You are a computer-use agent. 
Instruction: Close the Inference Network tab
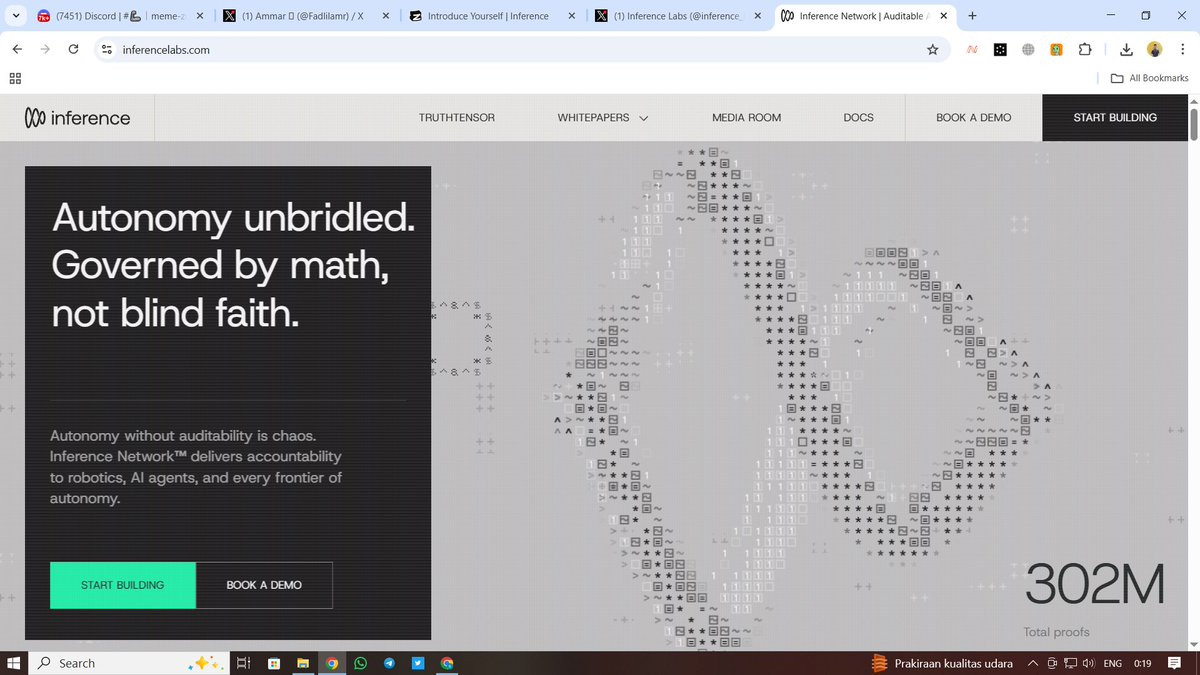tap(944, 16)
